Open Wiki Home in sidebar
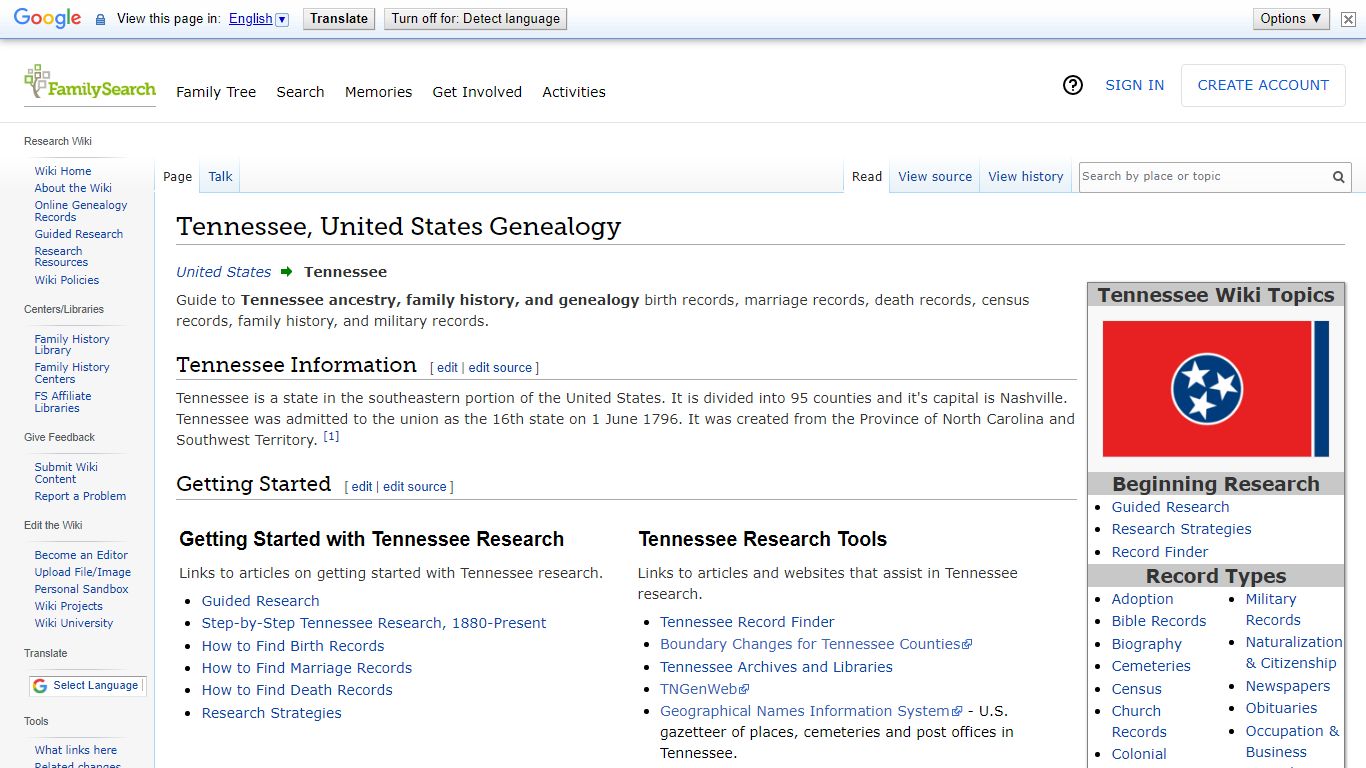 [x=63, y=171]
